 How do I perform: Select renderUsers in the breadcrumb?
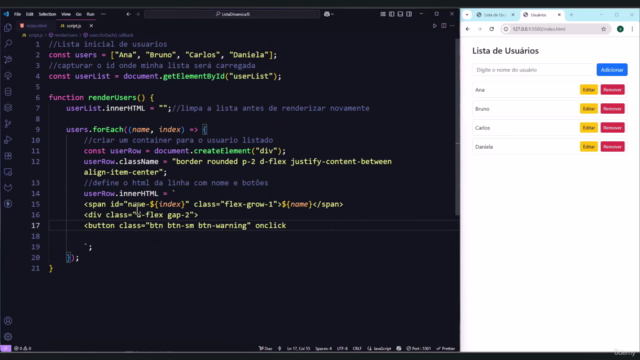click(x=63, y=35)
